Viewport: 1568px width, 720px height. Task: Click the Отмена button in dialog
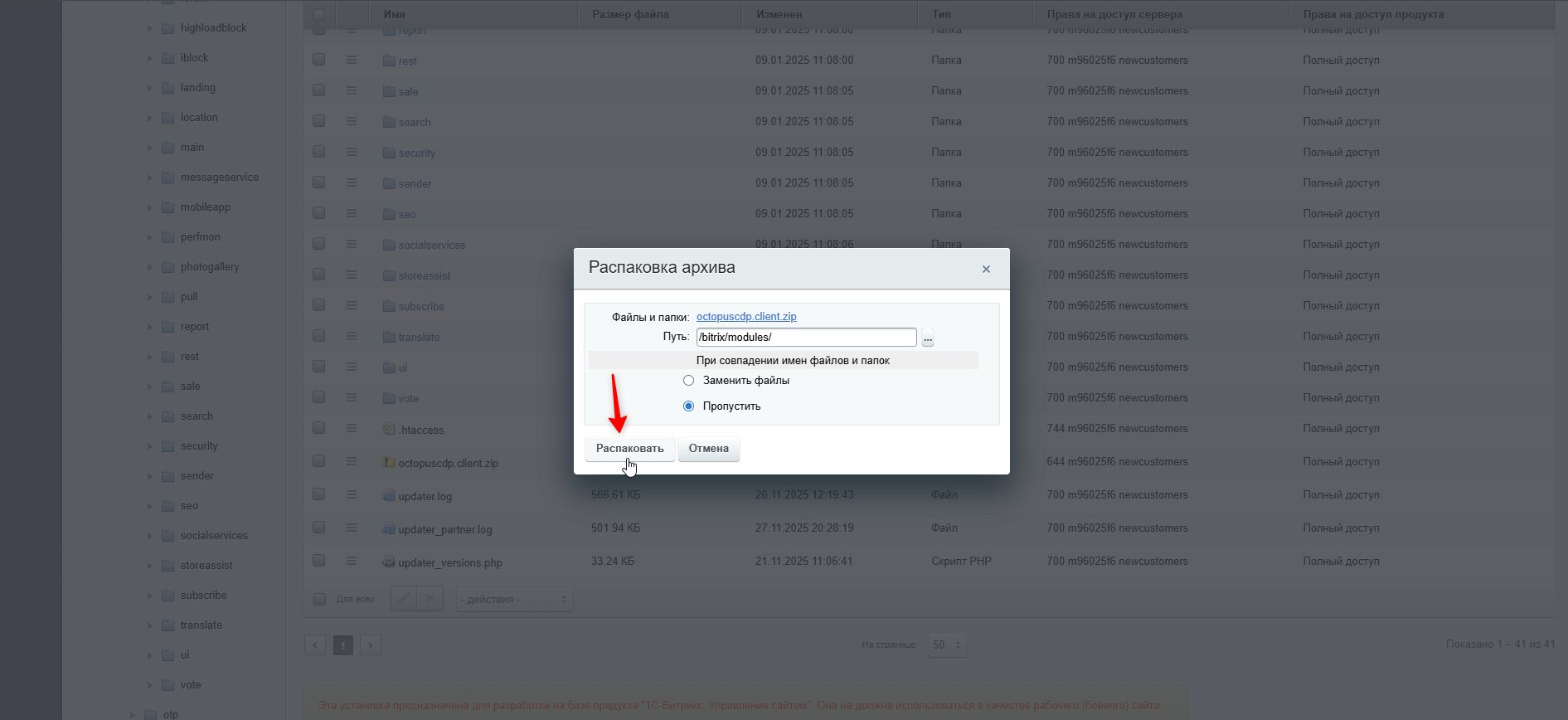(709, 449)
